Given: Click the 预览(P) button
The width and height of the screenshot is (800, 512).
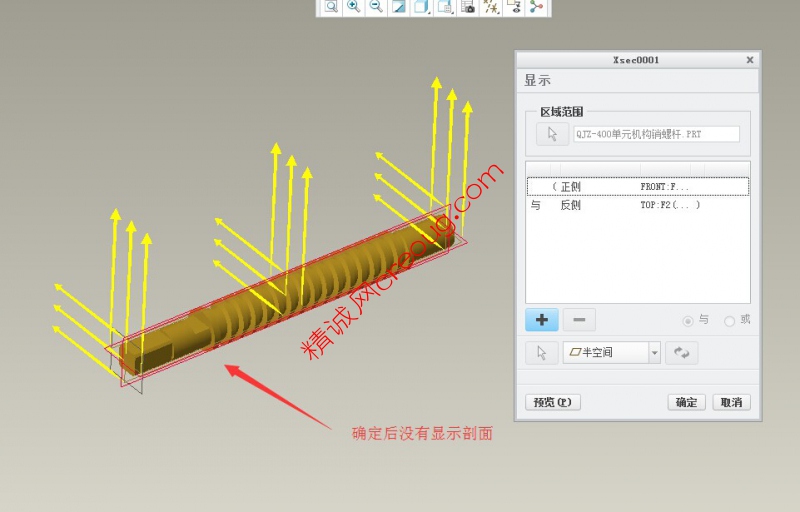Looking at the screenshot, I should 553,402.
